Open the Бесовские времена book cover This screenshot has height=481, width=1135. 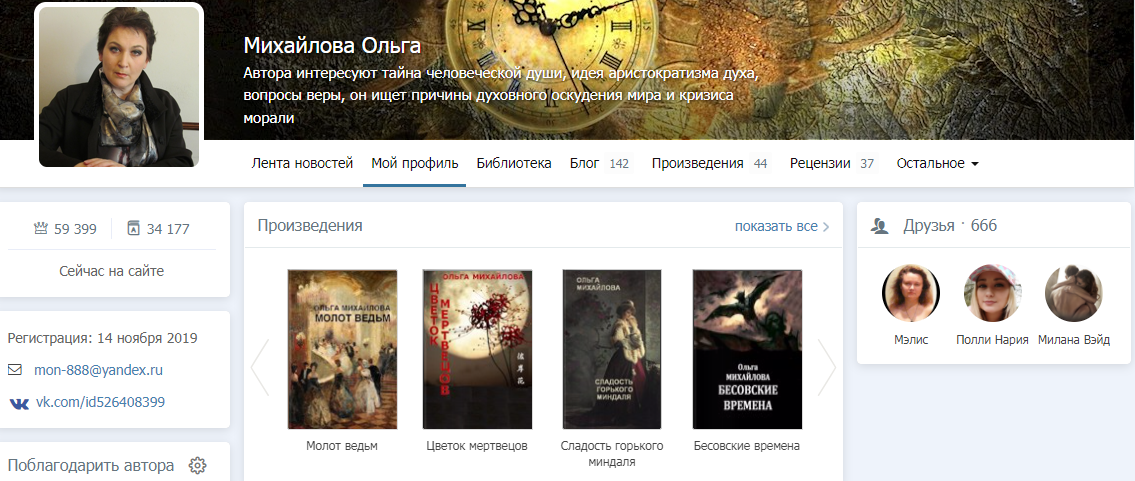pyautogui.click(x=747, y=349)
